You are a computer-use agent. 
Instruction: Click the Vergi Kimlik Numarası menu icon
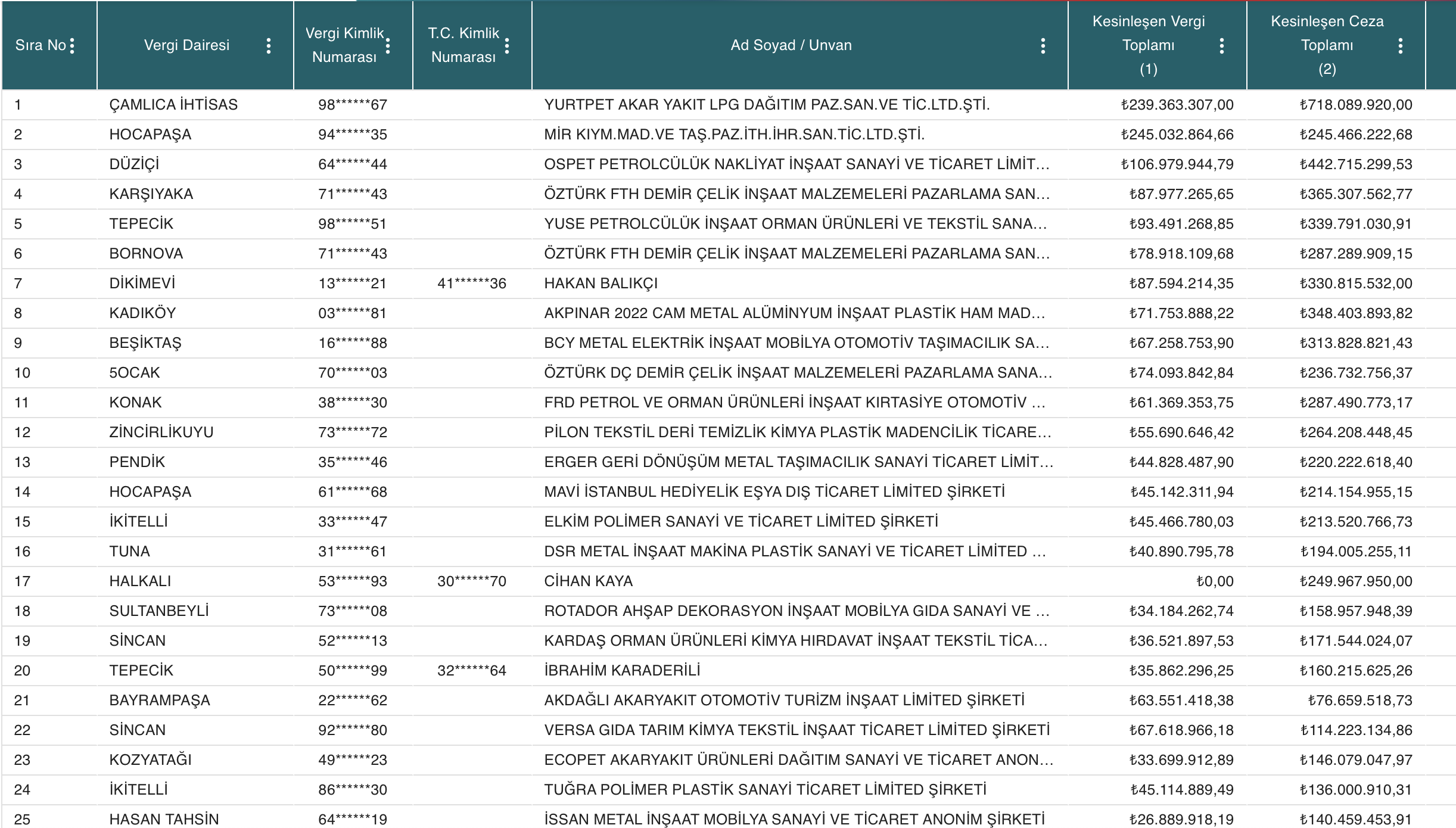coord(388,46)
